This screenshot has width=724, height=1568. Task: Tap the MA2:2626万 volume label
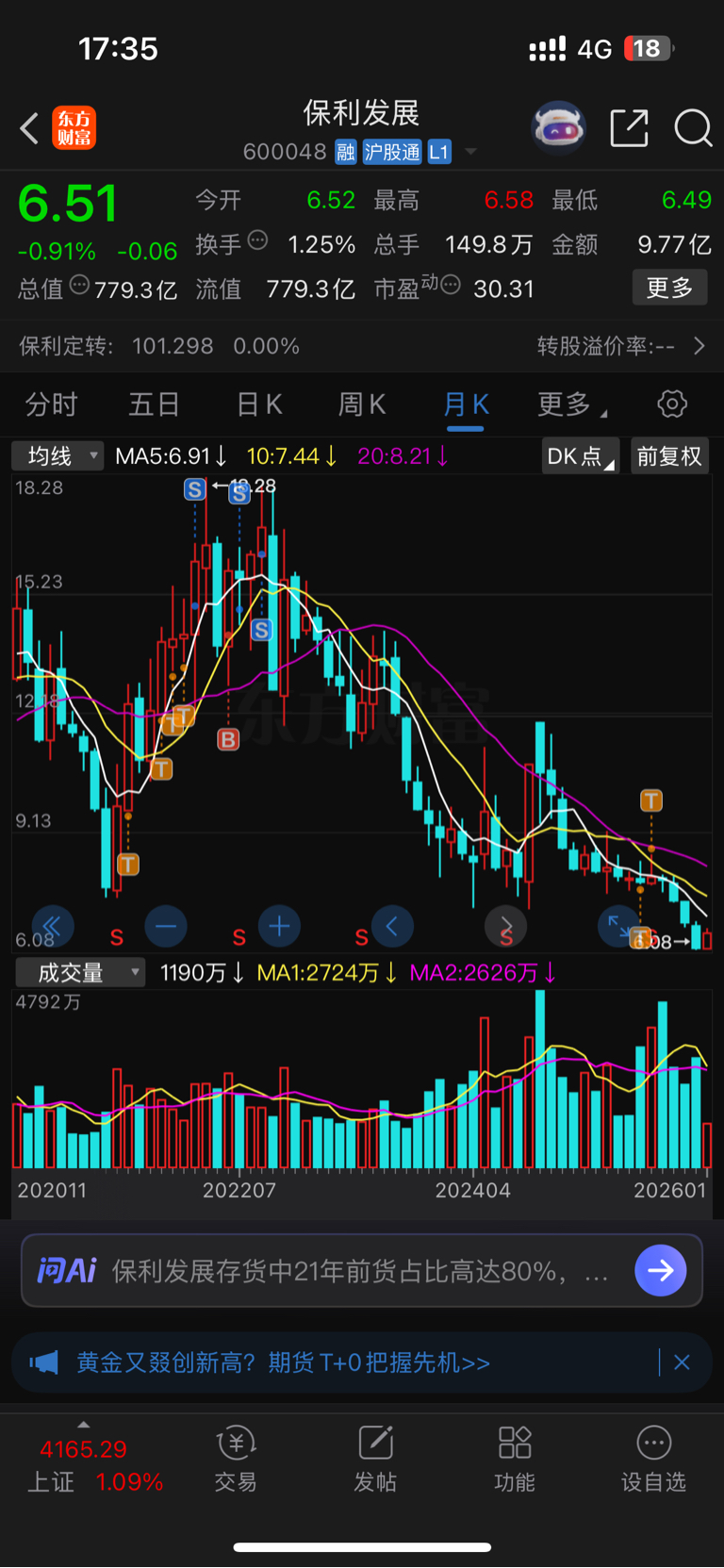(483, 972)
